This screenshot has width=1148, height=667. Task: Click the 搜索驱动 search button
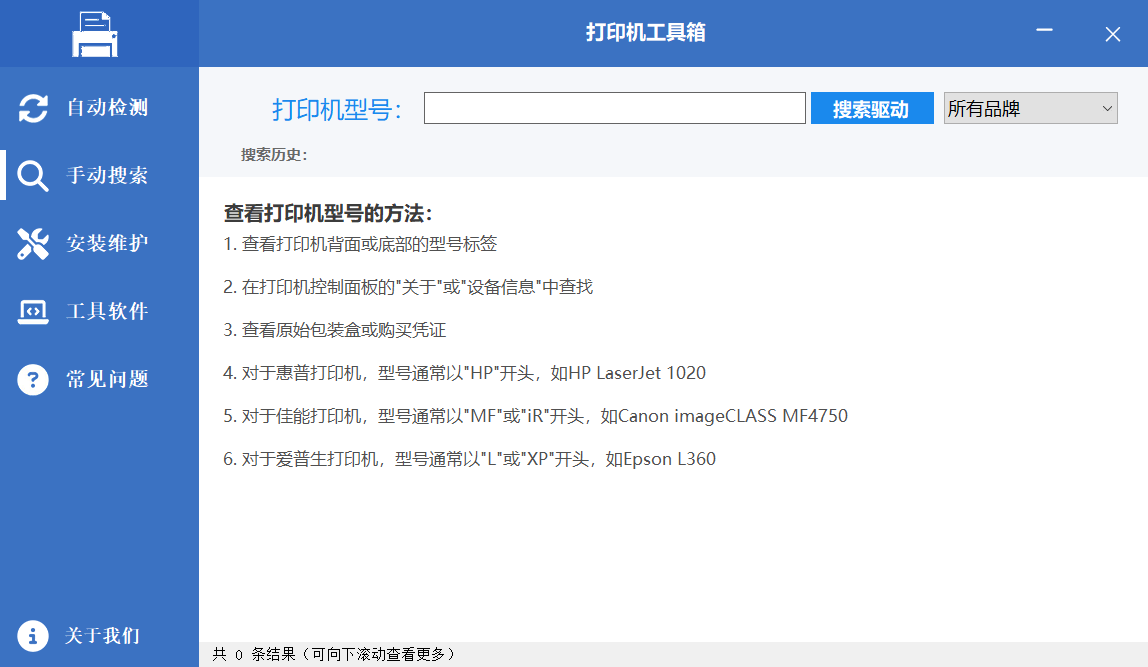(871, 108)
